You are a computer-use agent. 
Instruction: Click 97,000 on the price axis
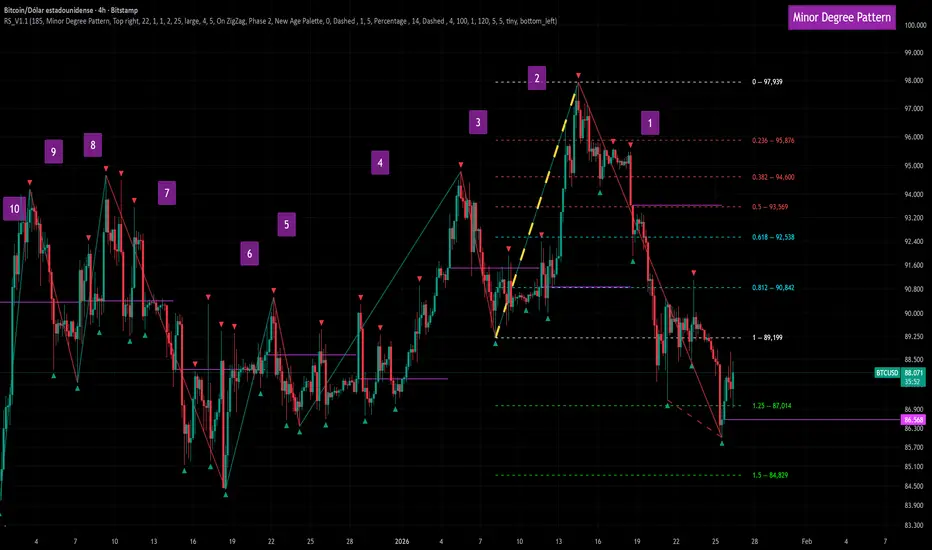[x=915, y=109]
